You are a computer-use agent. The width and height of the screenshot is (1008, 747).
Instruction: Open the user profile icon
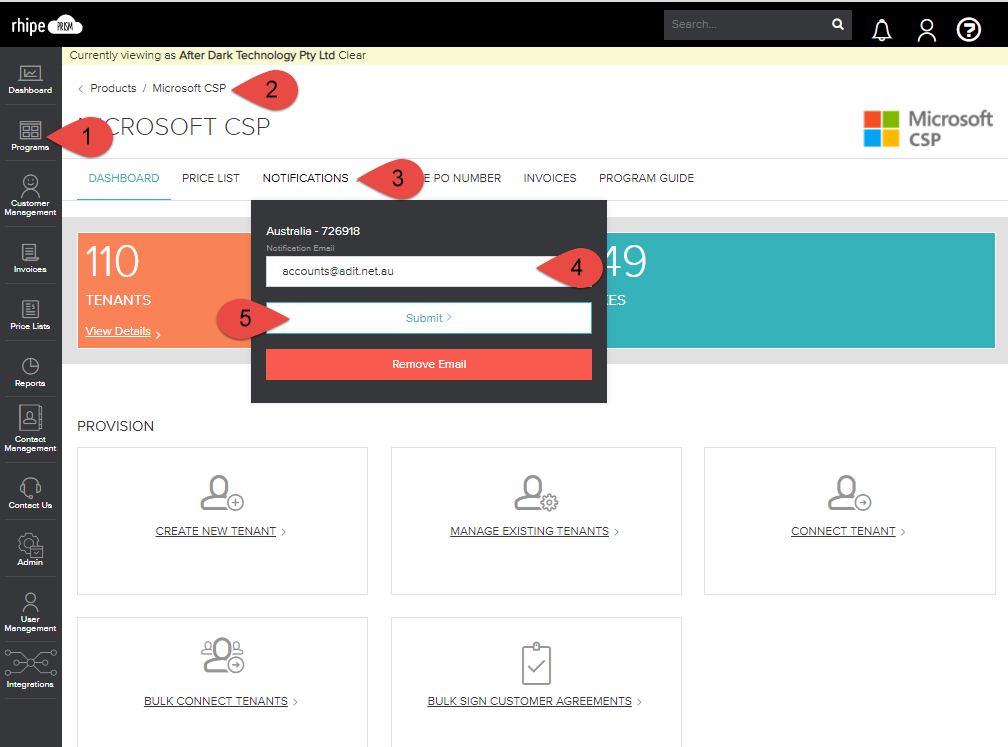926,30
